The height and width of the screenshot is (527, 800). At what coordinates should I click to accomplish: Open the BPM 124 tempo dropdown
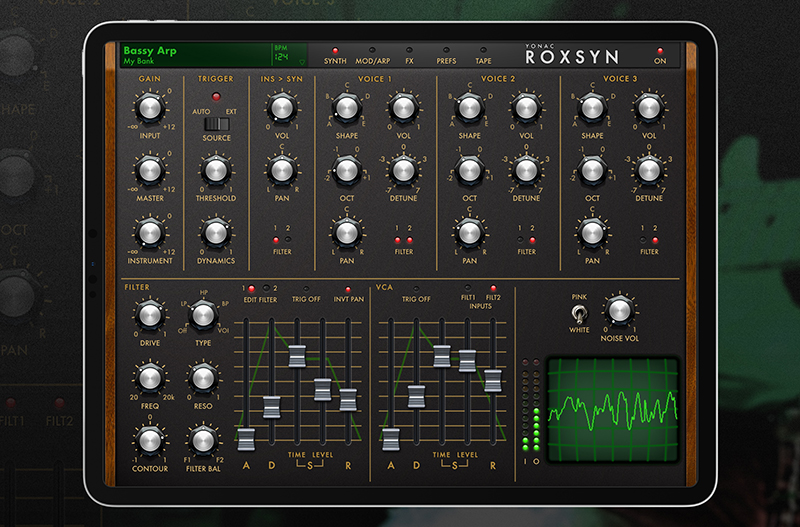[x=290, y=55]
